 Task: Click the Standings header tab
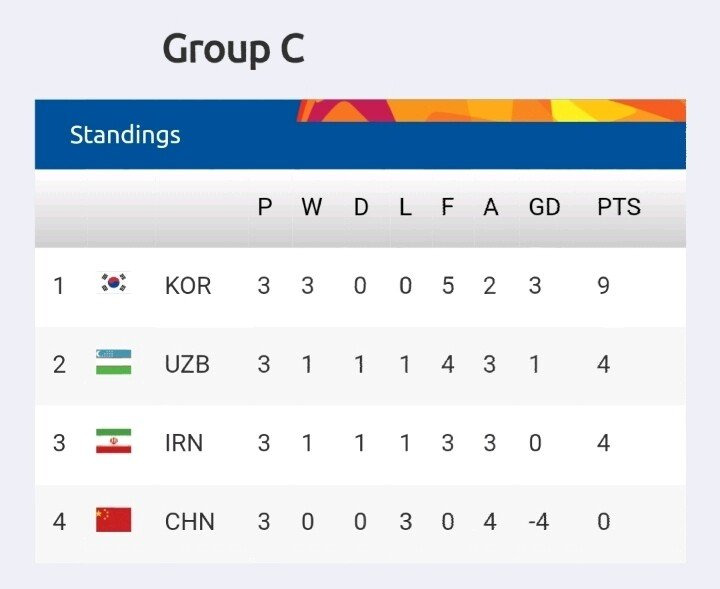(x=125, y=135)
